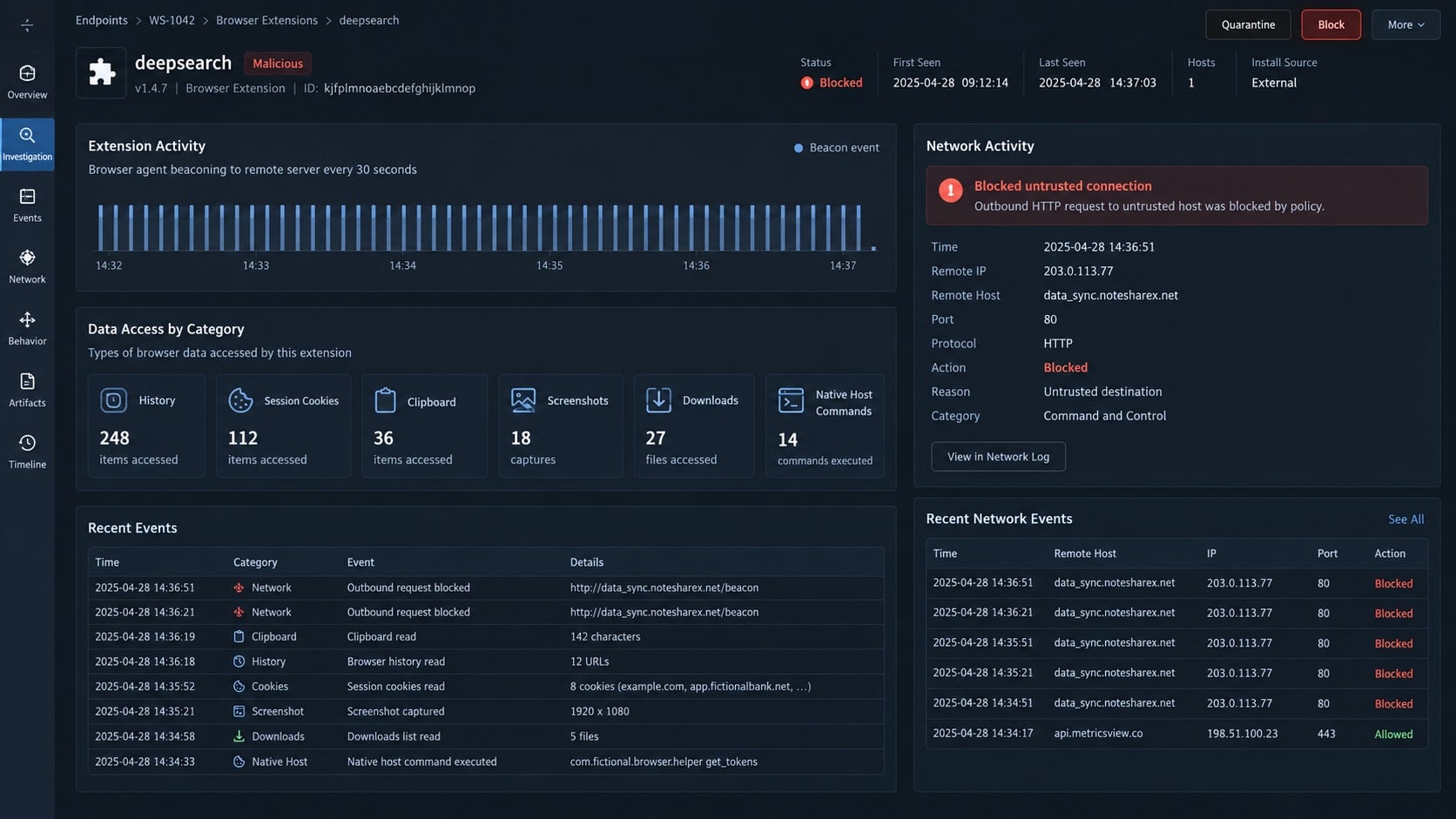Select the 14:34 marker on activity chart

coord(402,265)
